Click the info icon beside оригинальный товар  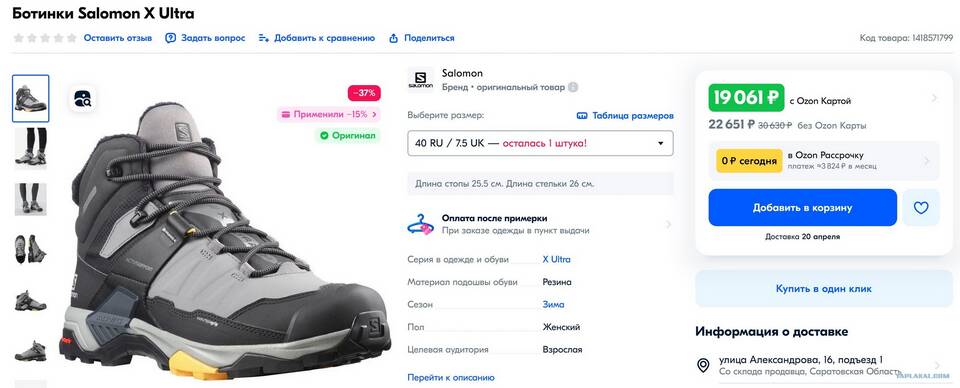click(572, 88)
